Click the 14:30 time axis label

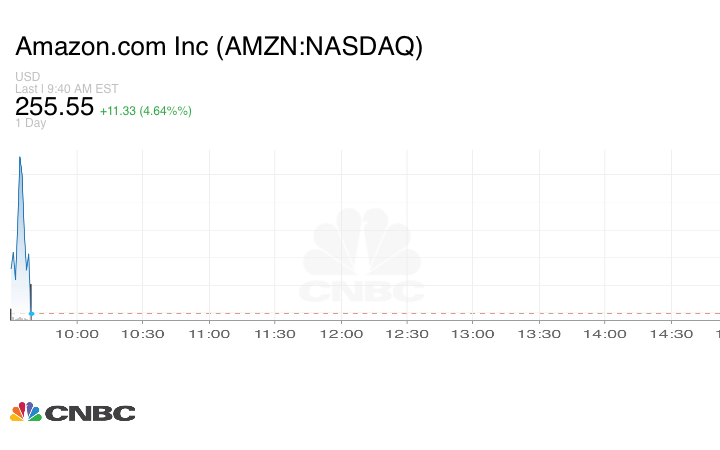click(671, 334)
